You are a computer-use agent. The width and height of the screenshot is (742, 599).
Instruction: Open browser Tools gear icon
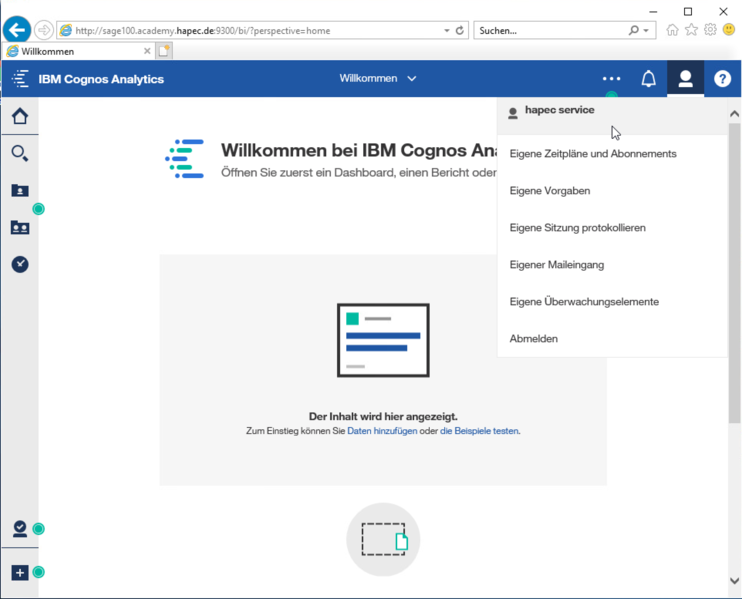pos(710,30)
